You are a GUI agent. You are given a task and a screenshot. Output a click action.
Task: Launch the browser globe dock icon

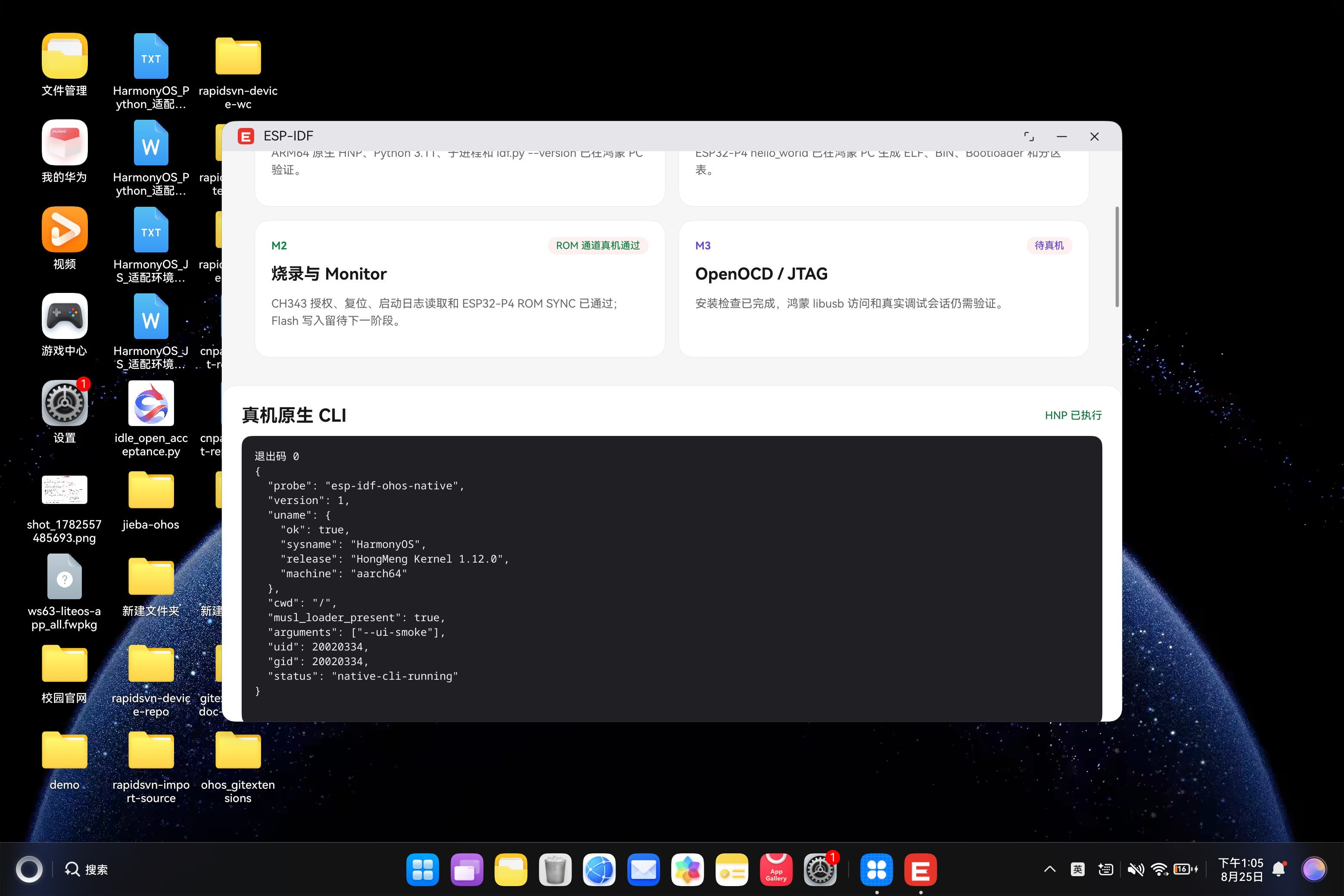click(599, 870)
